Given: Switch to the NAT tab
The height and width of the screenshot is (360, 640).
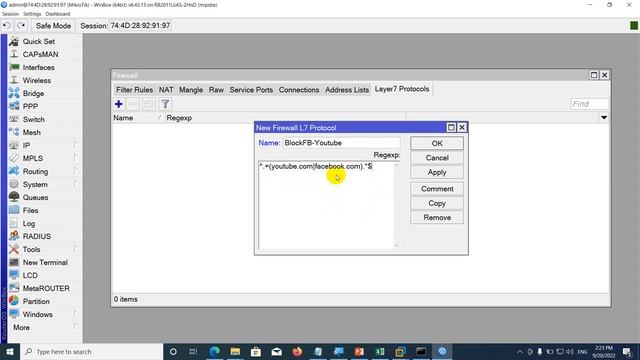Looking at the screenshot, I should [166, 90].
